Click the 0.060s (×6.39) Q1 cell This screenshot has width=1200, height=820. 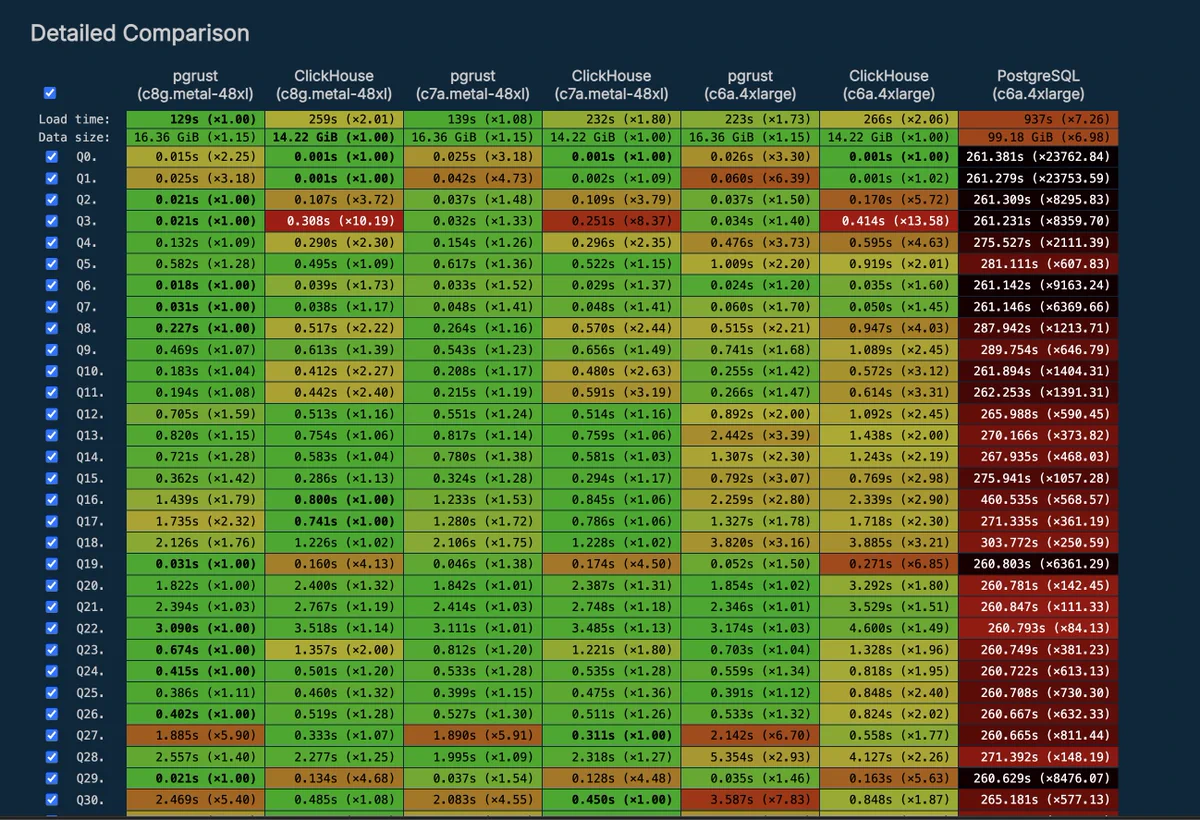750,178
